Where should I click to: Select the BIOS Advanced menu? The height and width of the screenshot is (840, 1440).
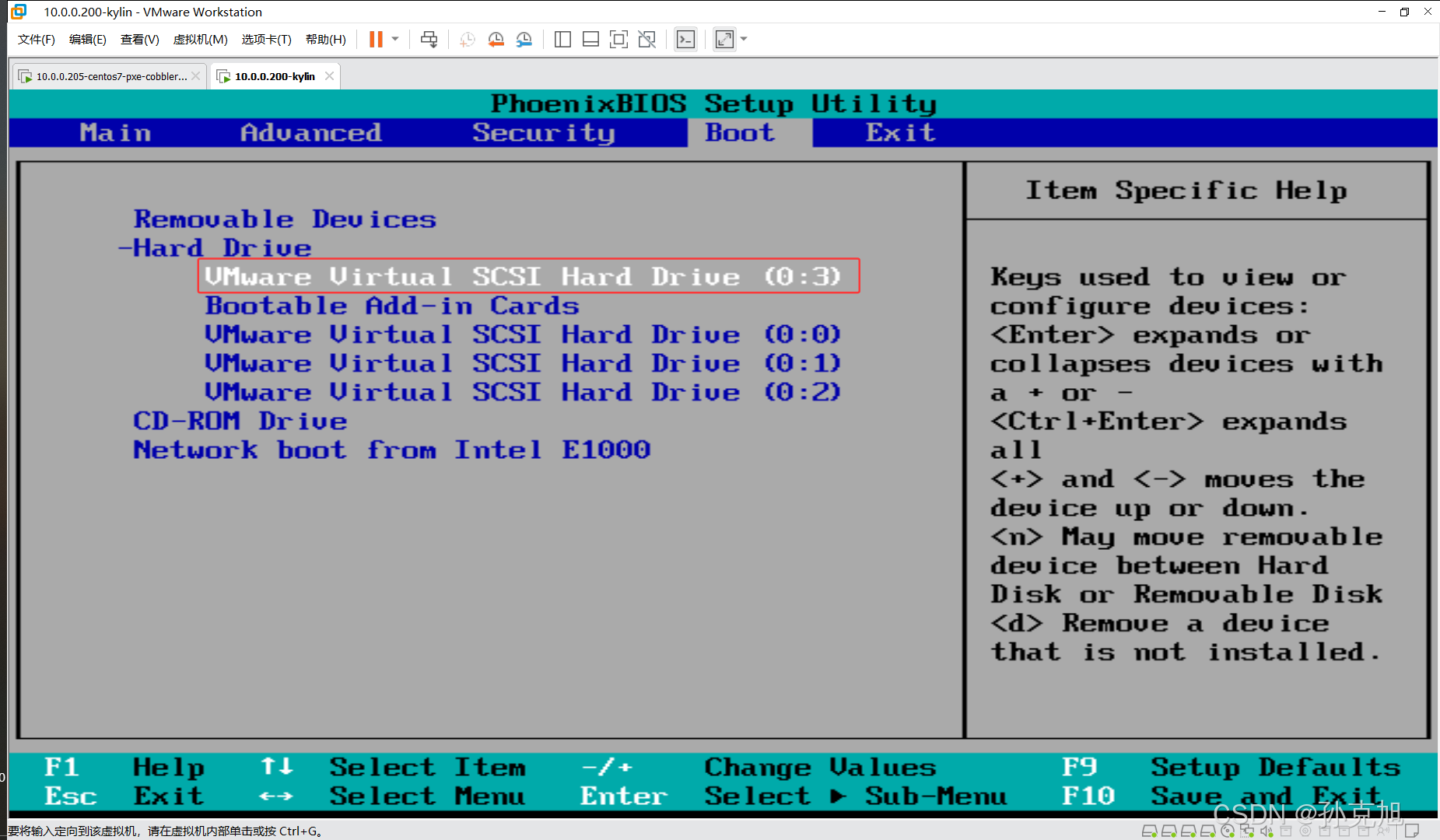click(311, 132)
